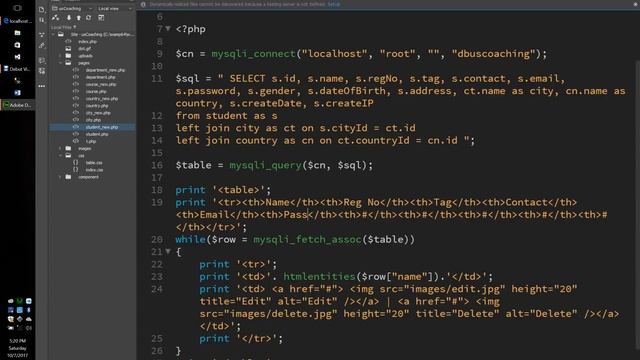This screenshot has height=360, width=640.
Task: Expand the uploads folder arrow
Action: (x=60, y=56)
